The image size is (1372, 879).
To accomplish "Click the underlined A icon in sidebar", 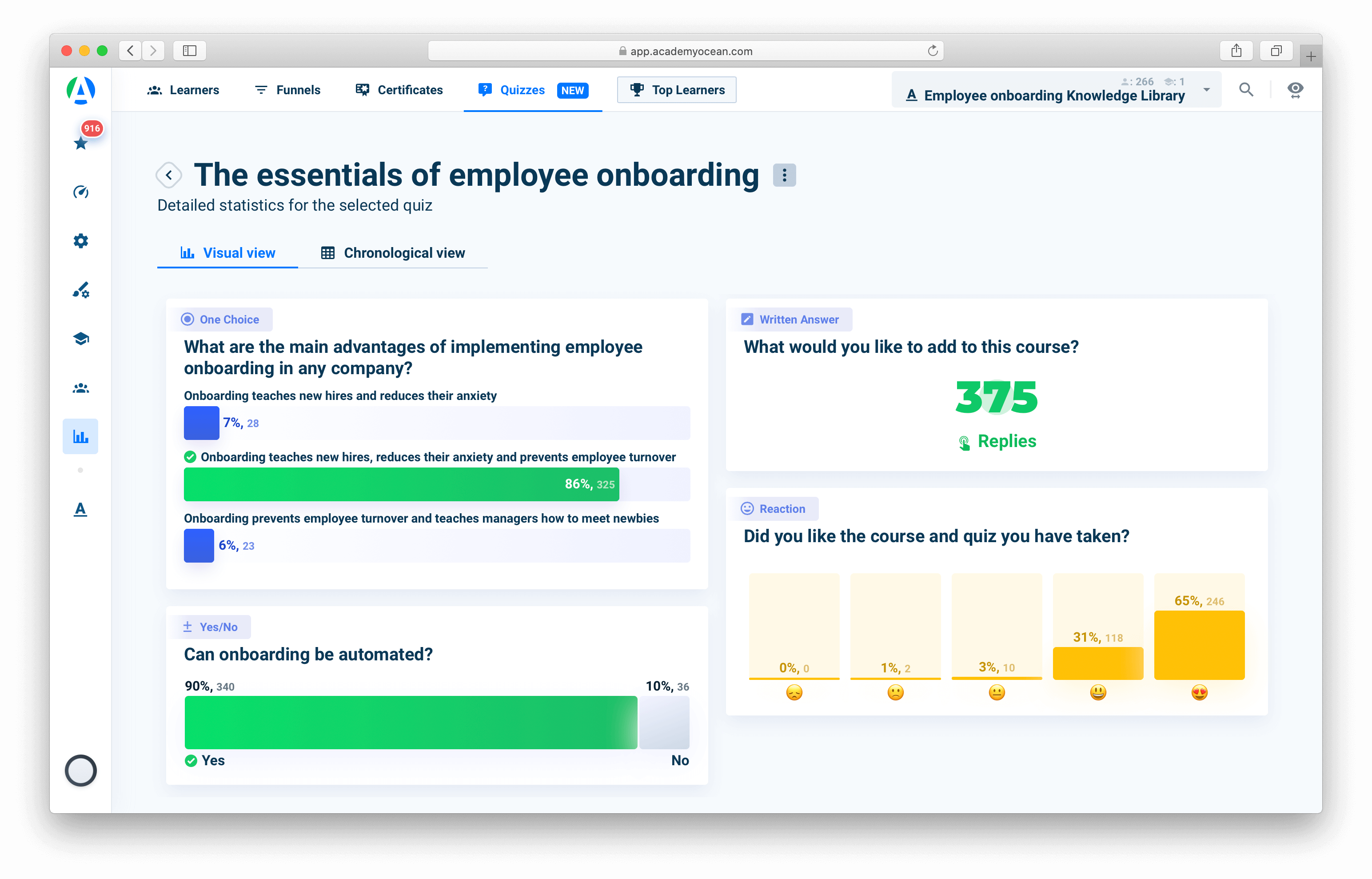I will click(x=80, y=509).
